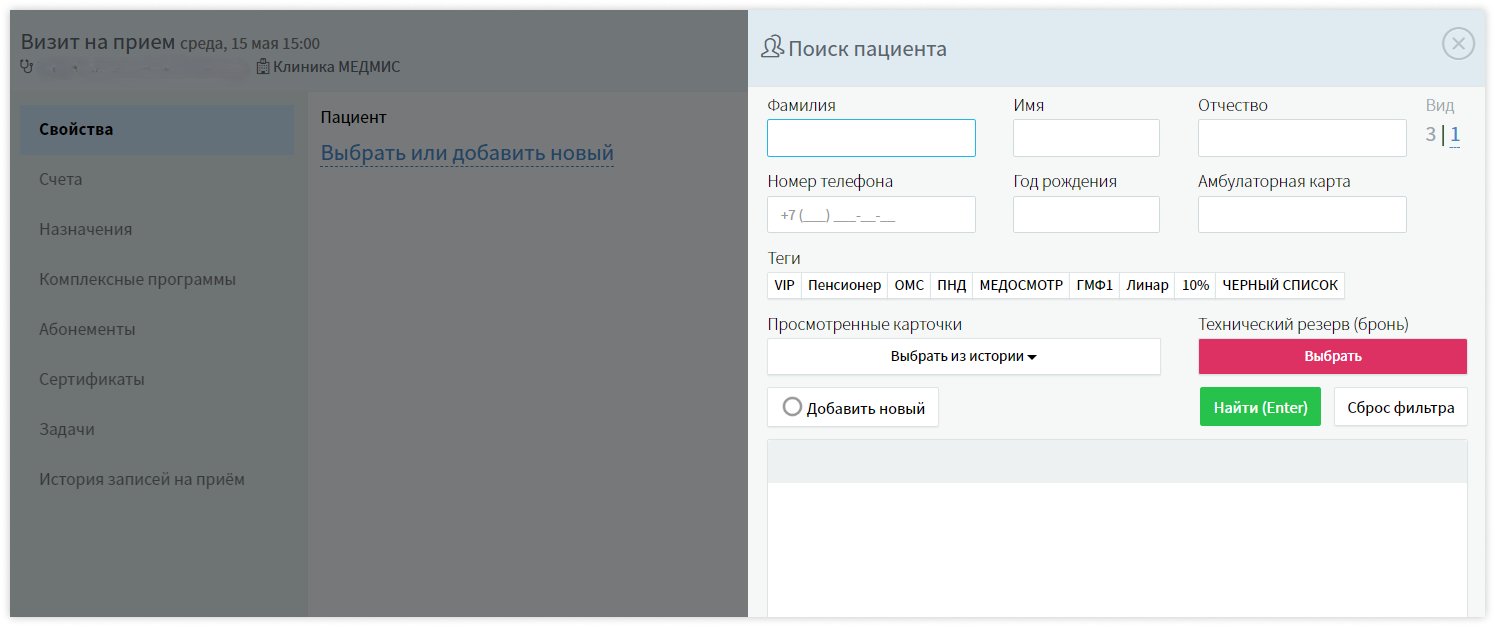Click the Номер телефона field

(871, 214)
